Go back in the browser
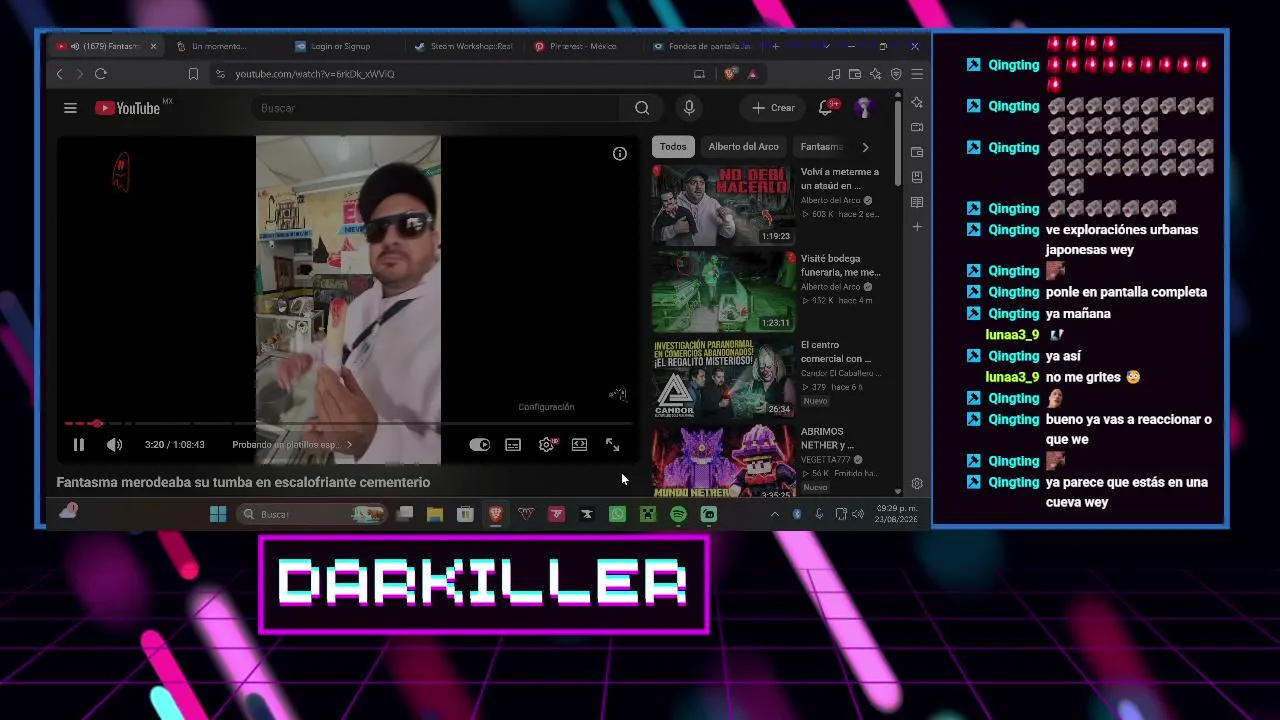Viewport: 1280px width, 720px height. [59, 74]
